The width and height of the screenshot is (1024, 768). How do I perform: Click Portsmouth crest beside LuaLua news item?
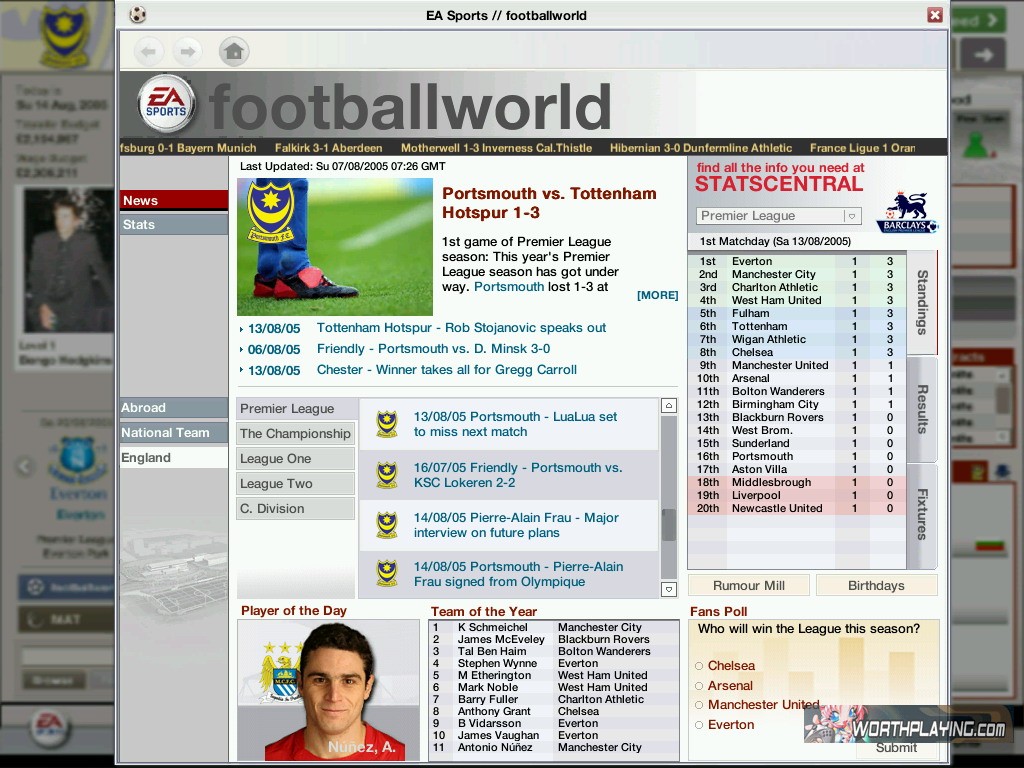pyautogui.click(x=387, y=424)
